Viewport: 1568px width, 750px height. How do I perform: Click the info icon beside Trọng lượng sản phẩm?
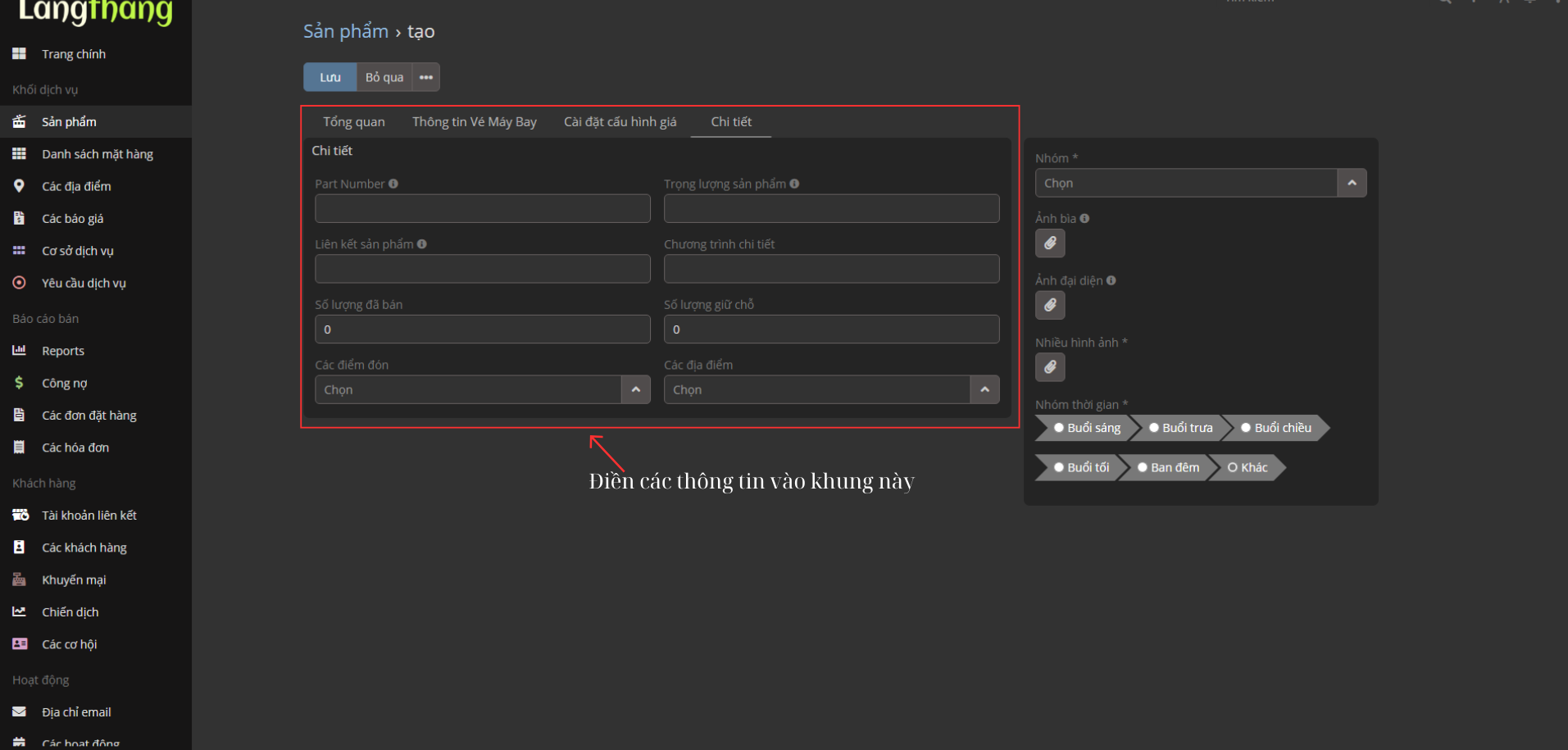(794, 184)
